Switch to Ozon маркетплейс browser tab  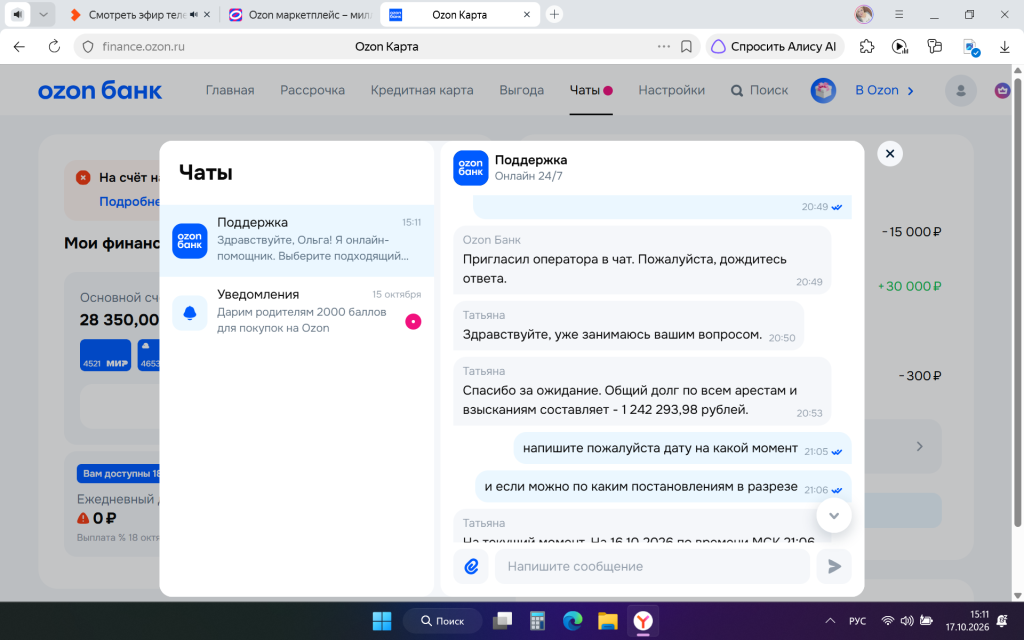tap(300, 14)
